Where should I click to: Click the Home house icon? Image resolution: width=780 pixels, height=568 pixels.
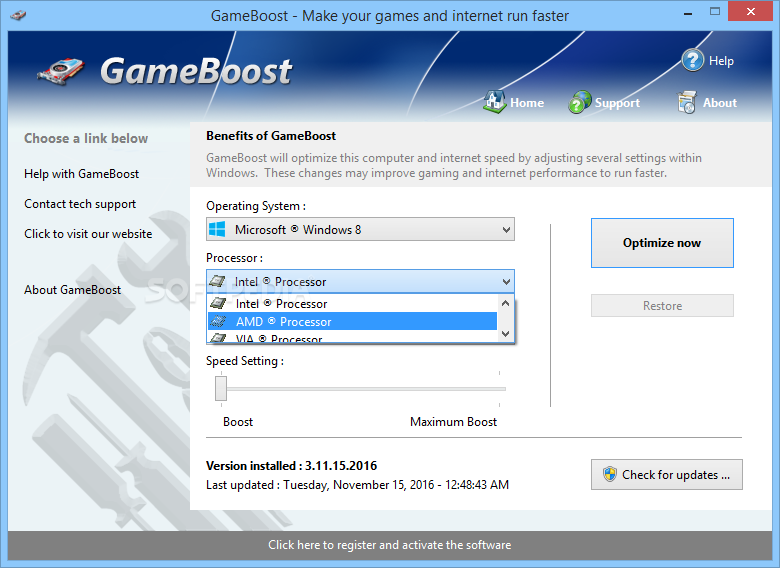coord(494,101)
